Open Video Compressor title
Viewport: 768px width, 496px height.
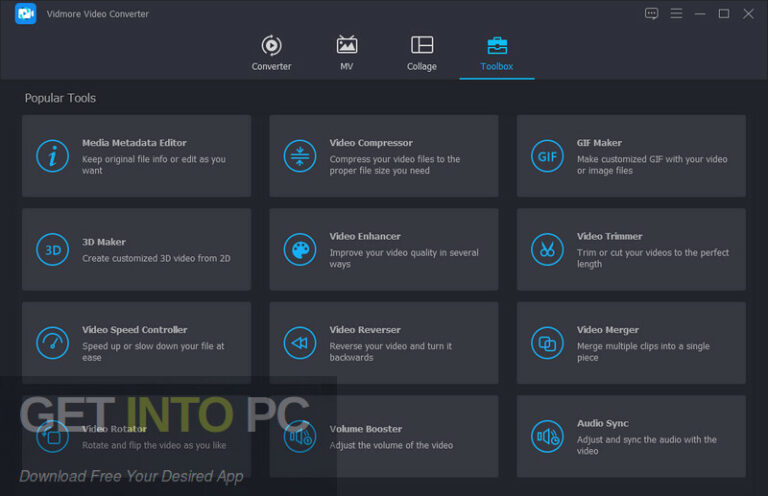click(x=371, y=143)
